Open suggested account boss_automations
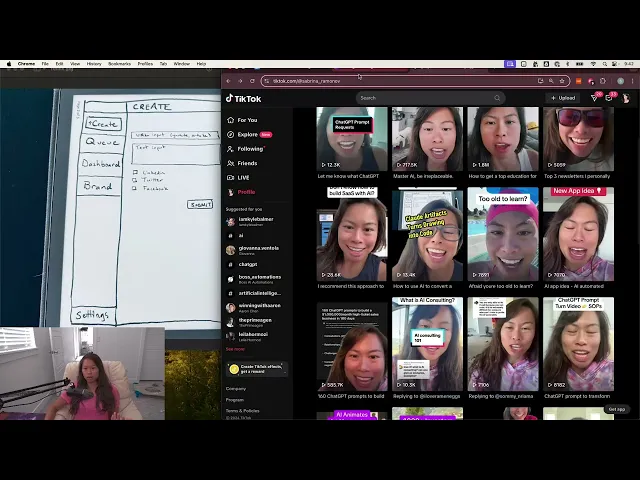This screenshot has width=640, height=480. (x=254, y=279)
